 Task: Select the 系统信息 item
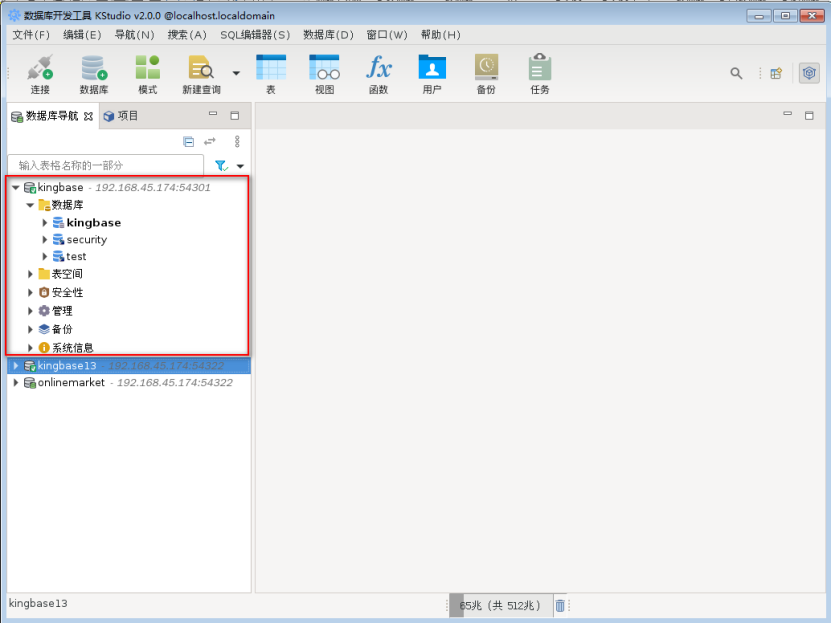(x=66, y=348)
